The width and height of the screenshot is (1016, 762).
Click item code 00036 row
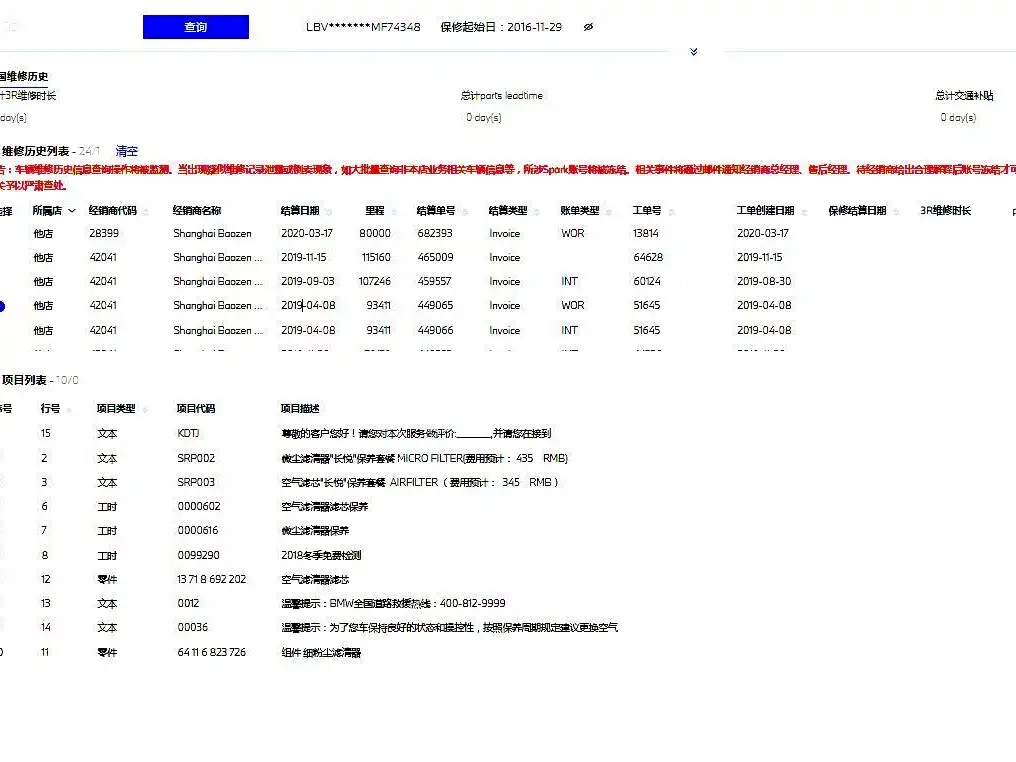point(192,627)
